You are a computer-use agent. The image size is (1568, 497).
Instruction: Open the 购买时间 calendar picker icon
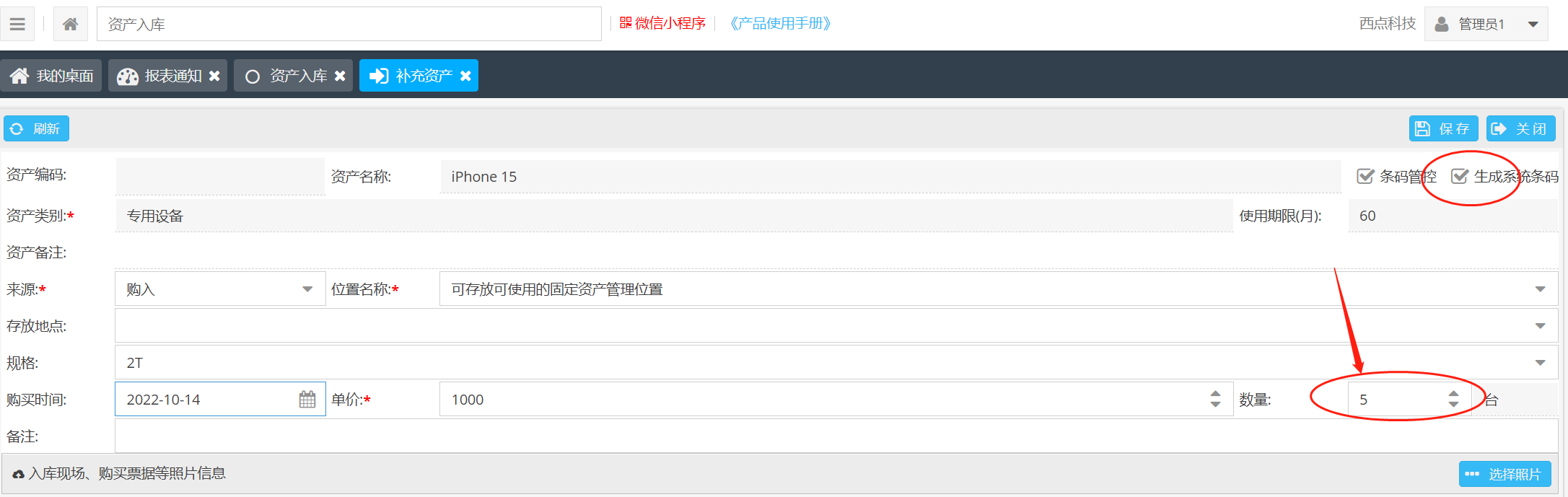pos(307,400)
